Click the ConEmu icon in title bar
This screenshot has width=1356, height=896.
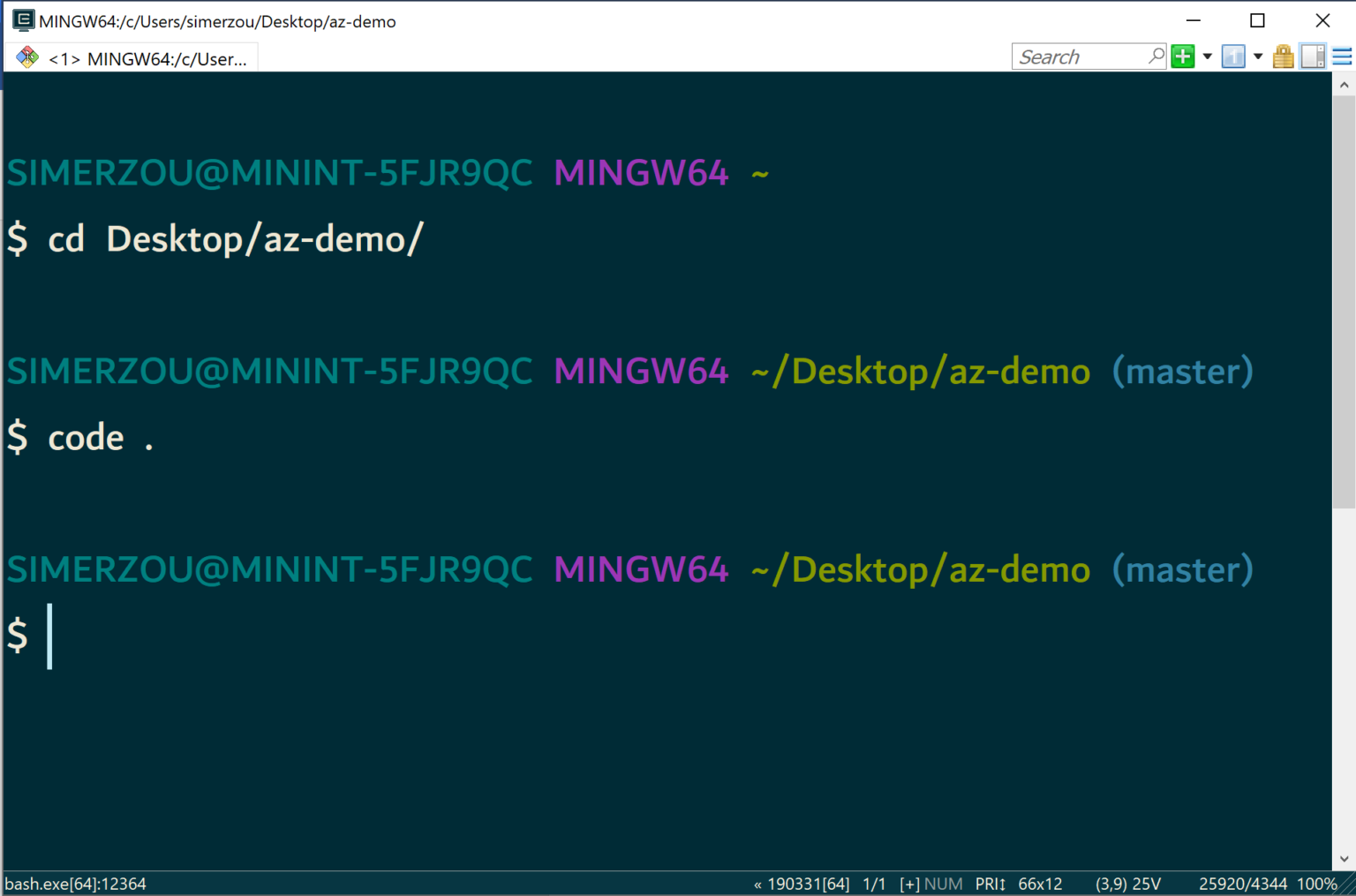[23, 20]
